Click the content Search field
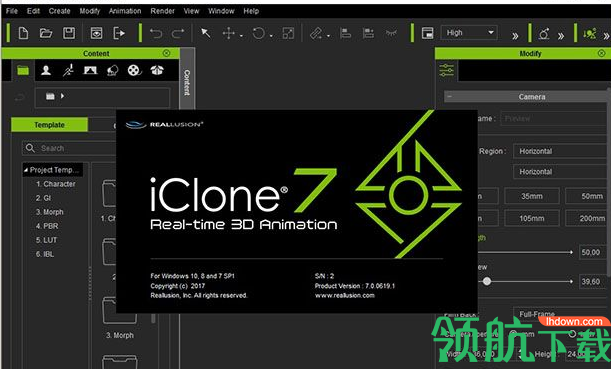The height and width of the screenshot is (369, 611). click(x=70, y=148)
